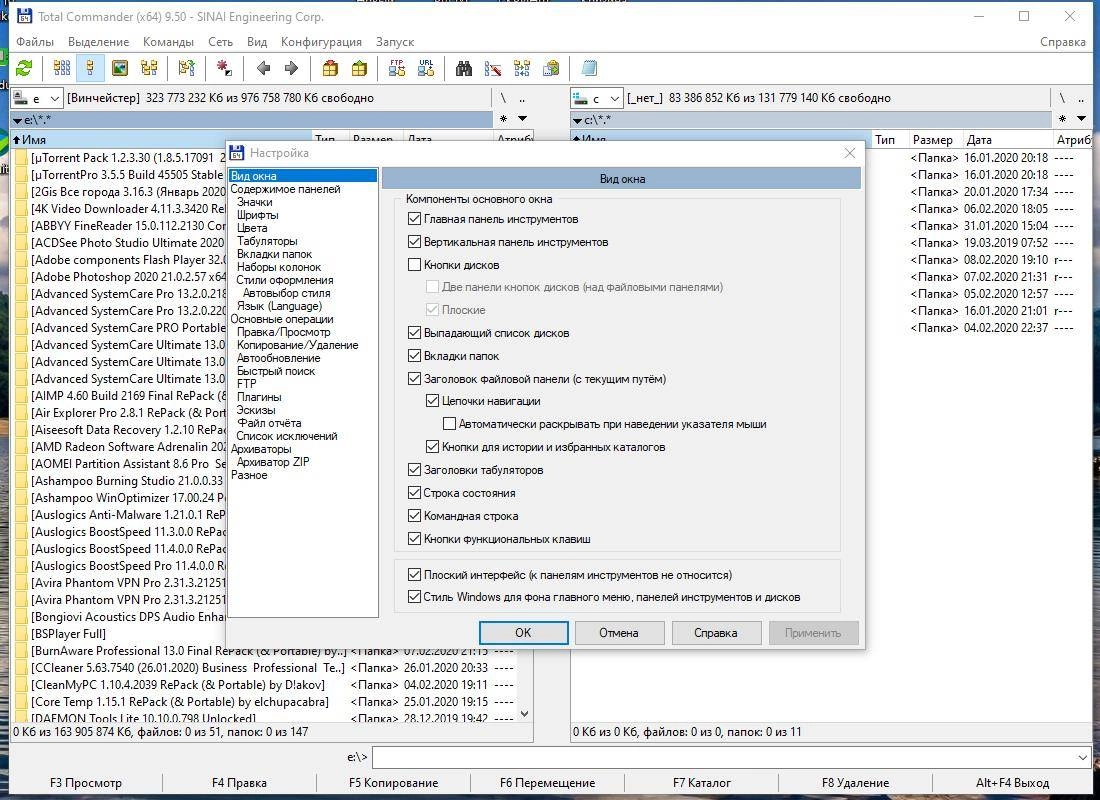Click the unpack files (green arrow box) icon
Screen dimensions: 1100x800
(359, 68)
